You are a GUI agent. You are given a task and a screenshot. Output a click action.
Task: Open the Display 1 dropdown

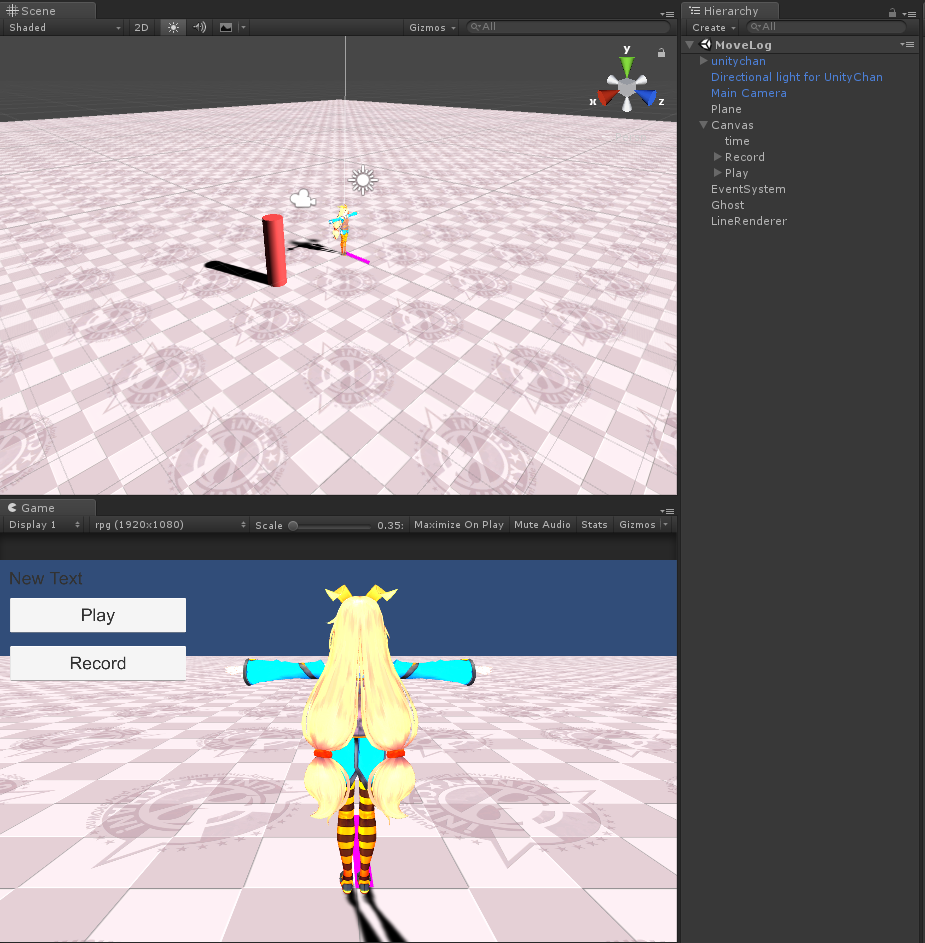(44, 524)
